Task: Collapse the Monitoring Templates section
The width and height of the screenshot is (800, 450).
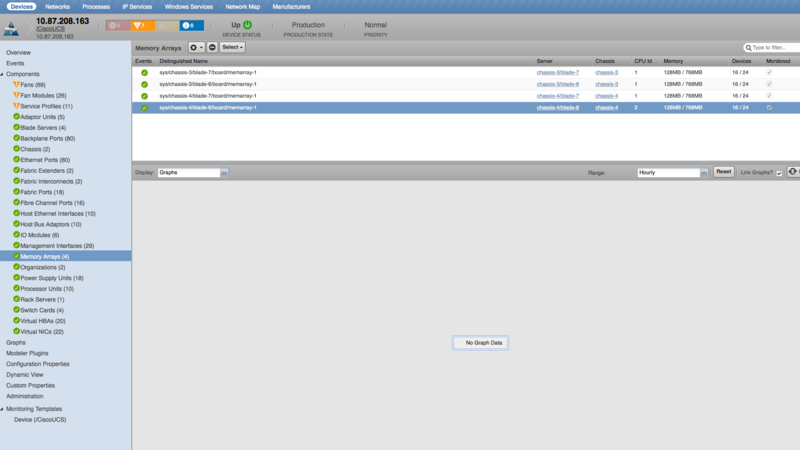Action: point(2,409)
